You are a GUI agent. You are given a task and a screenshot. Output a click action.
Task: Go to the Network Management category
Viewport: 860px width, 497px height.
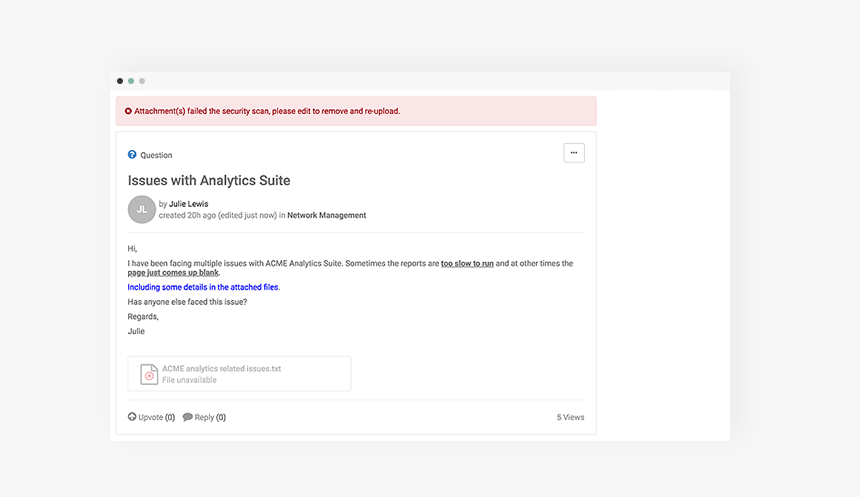click(326, 215)
